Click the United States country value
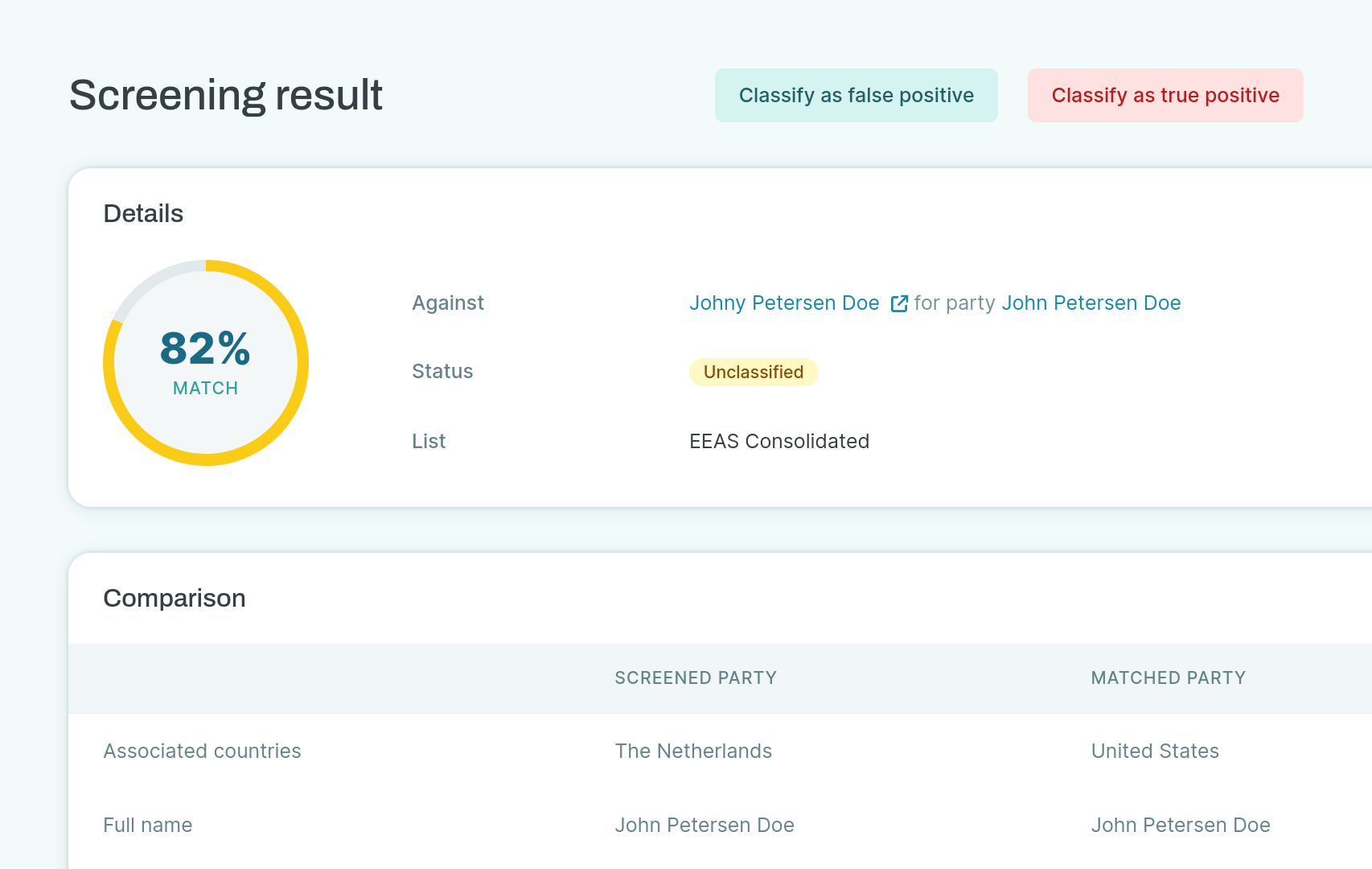 1155,751
